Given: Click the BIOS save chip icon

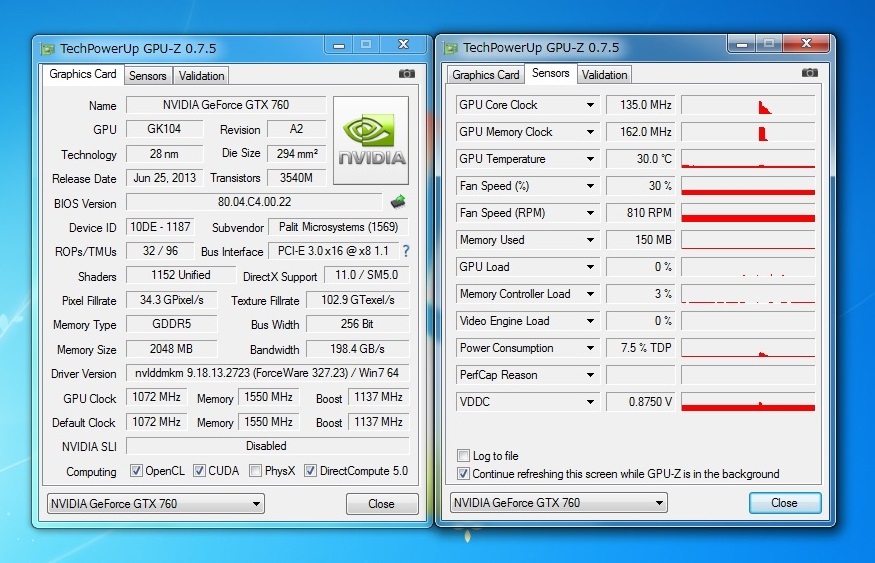Looking at the screenshot, I should (398, 201).
